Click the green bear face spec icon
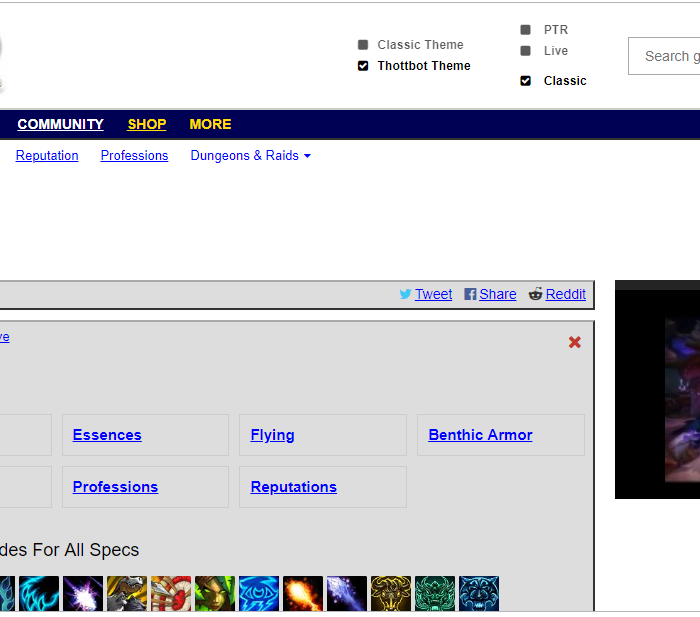 [434, 594]
